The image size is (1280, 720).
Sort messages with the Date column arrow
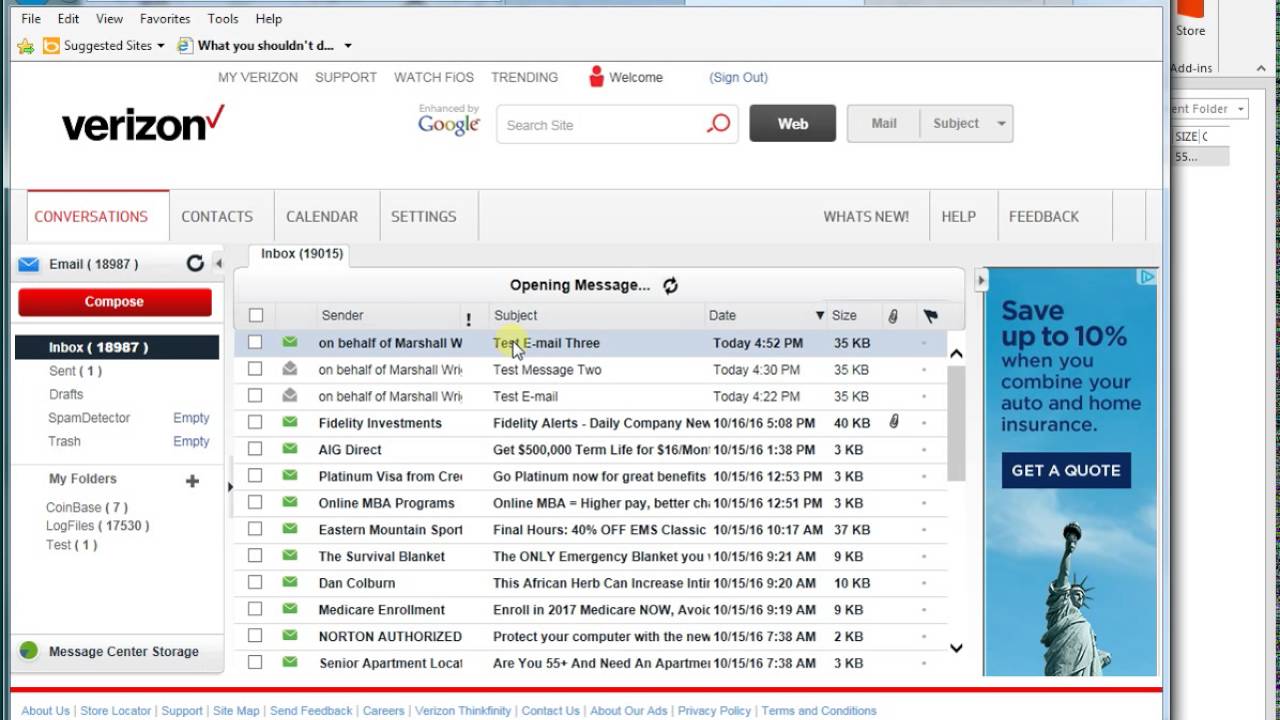pos(820,316)
